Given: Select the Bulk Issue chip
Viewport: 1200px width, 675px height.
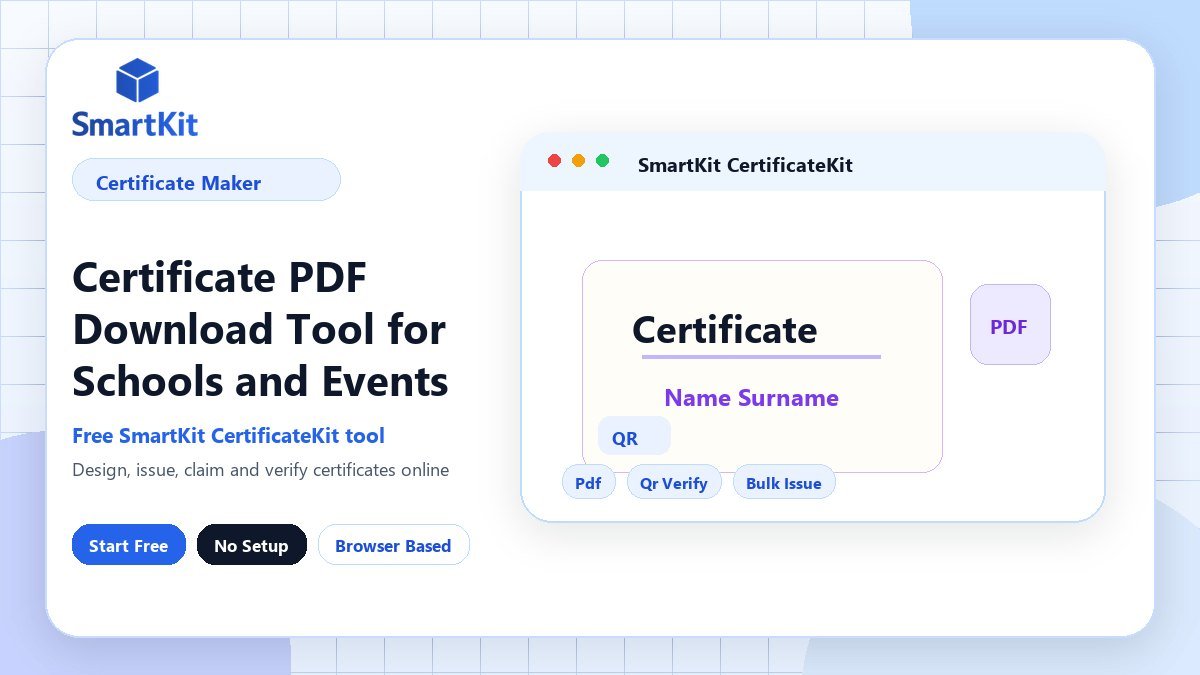Looking at the screenshot, I should click(784, 482).
